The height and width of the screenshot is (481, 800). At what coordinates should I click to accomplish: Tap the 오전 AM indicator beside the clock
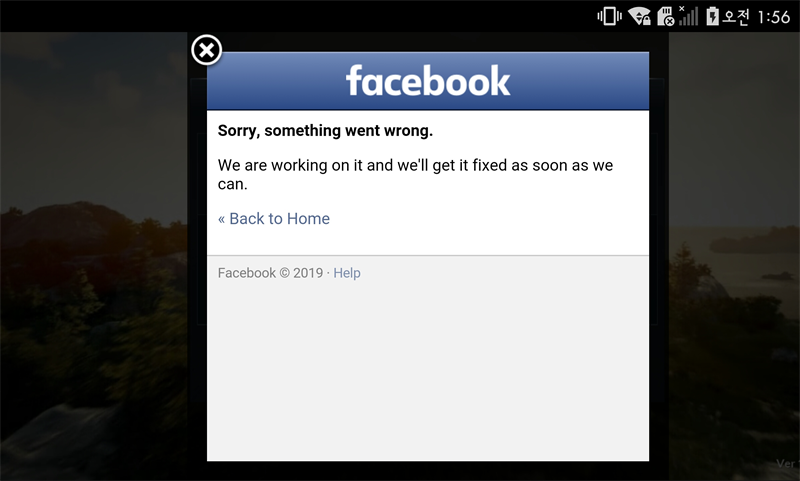pyautogui.click(x=736, y=17)
